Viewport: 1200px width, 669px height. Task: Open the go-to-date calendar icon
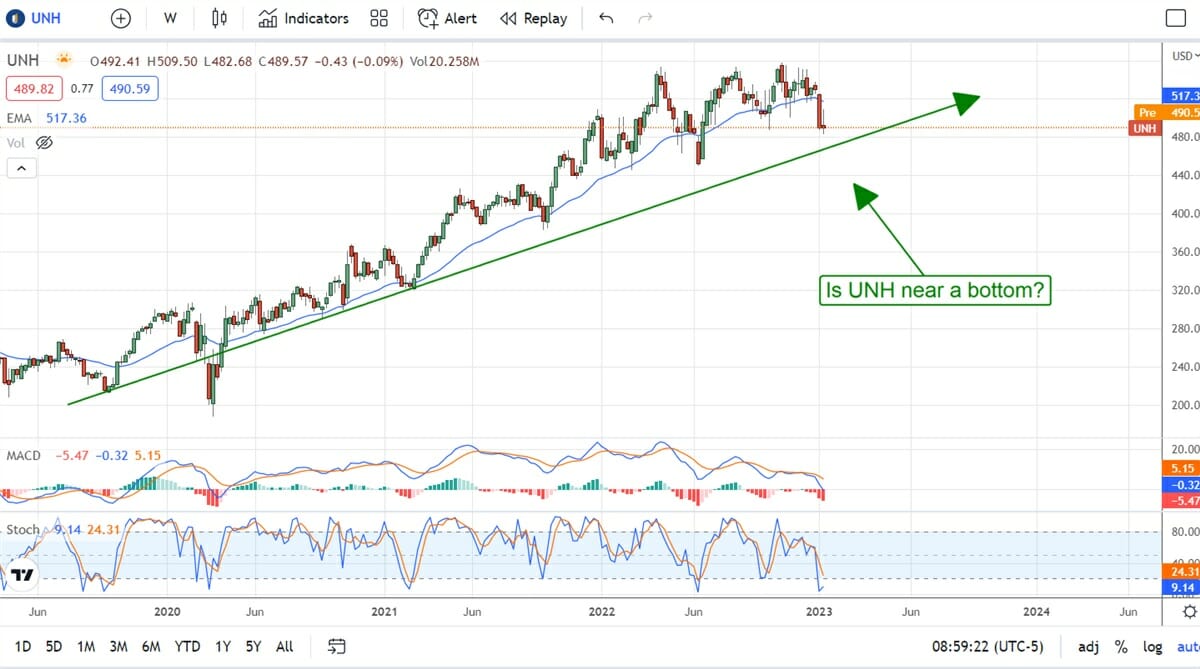point(336,646)
